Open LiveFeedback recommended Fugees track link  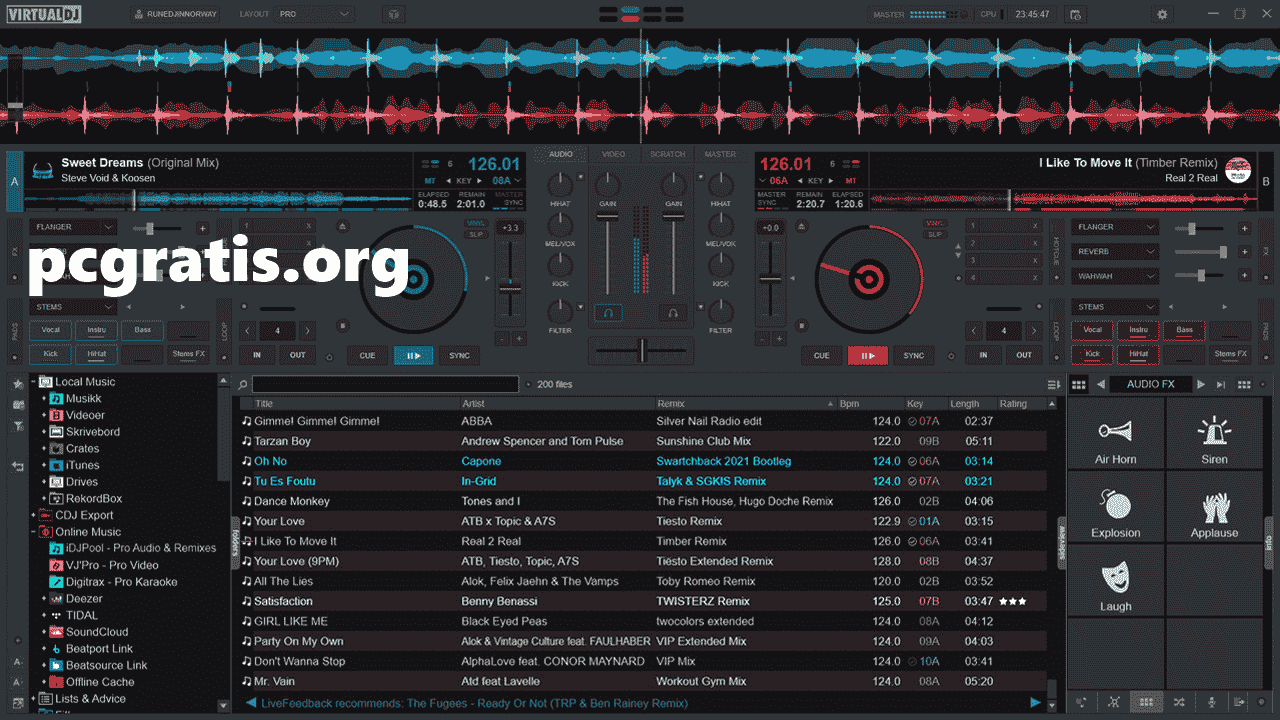pos(474,703)
